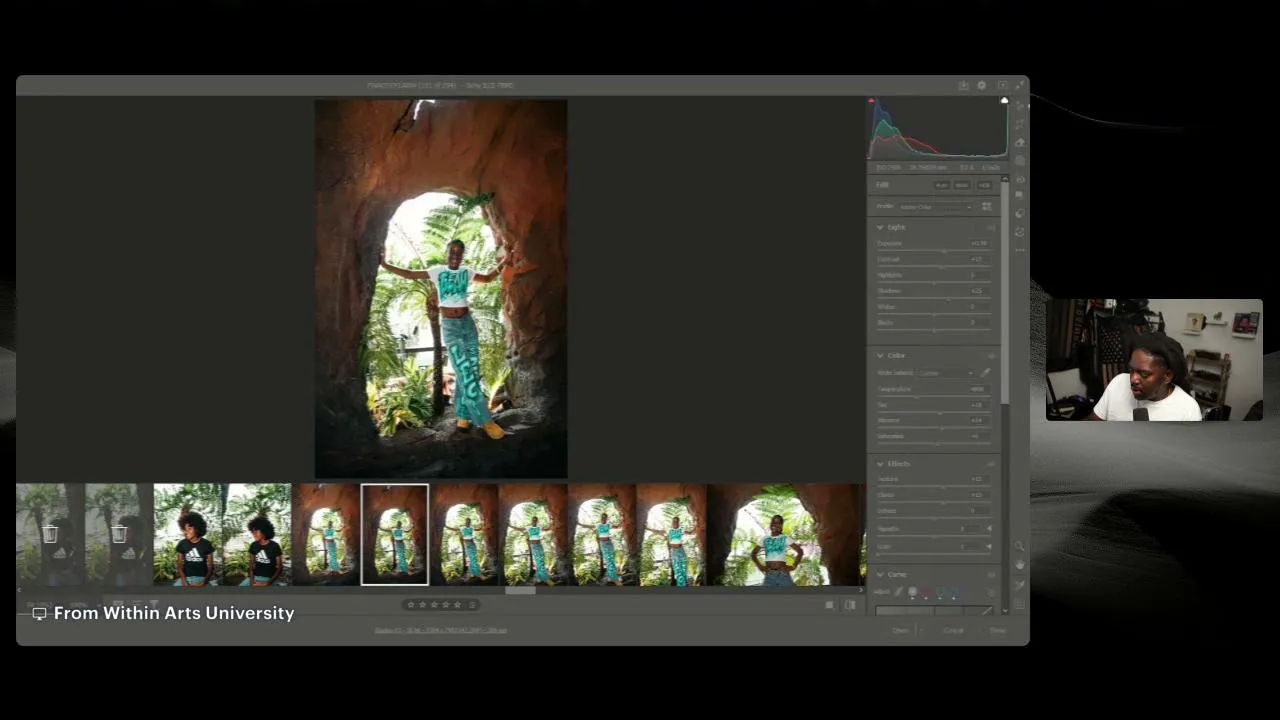Click the Auto edit button
This screenshot has height=720, width=1280.
point(942,185)
